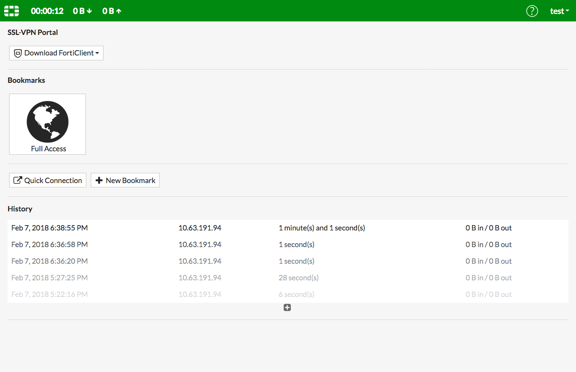Click the shield icon on Download FortiClient
Screen dimensions: 576x372
coord(17,53)
